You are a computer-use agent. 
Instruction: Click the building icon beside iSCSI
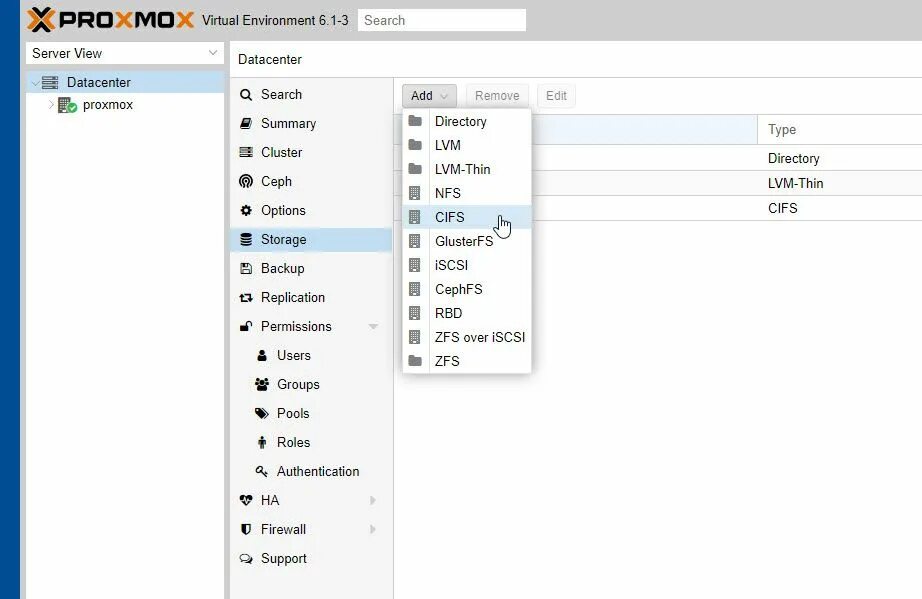click(x=415, y=265)
